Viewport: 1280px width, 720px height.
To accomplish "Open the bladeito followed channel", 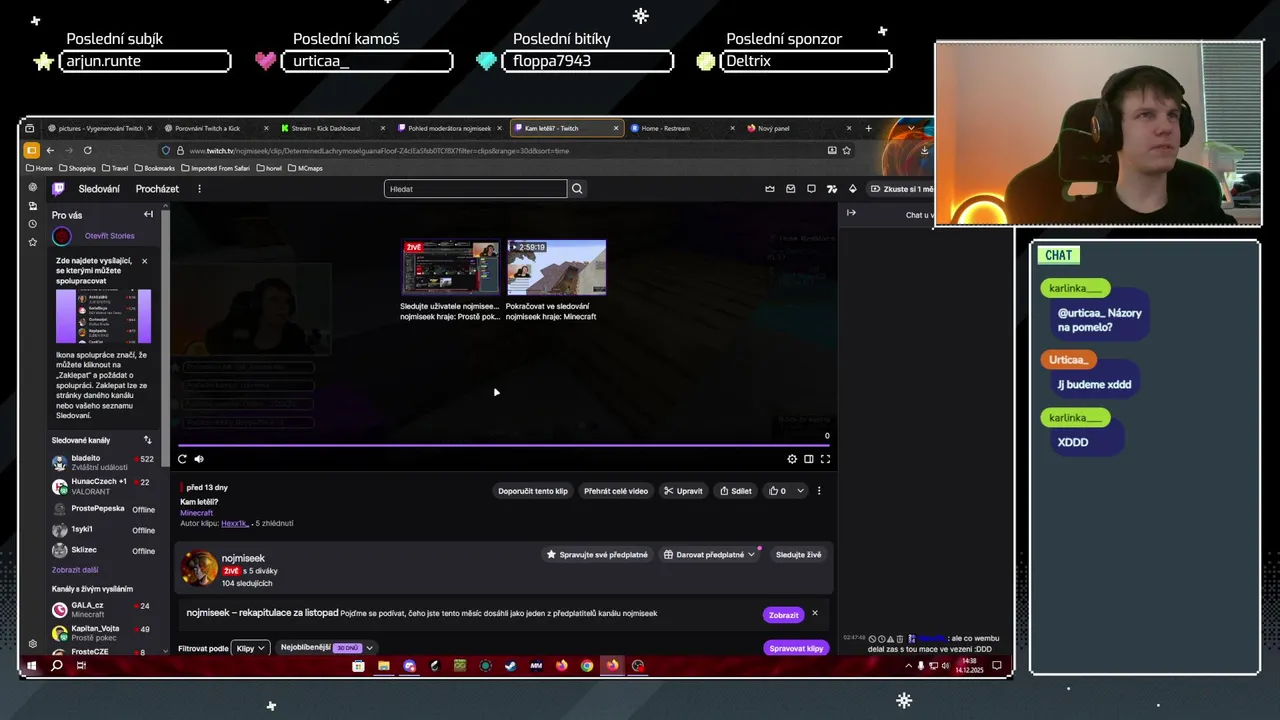I will click(x=104, y=462).
